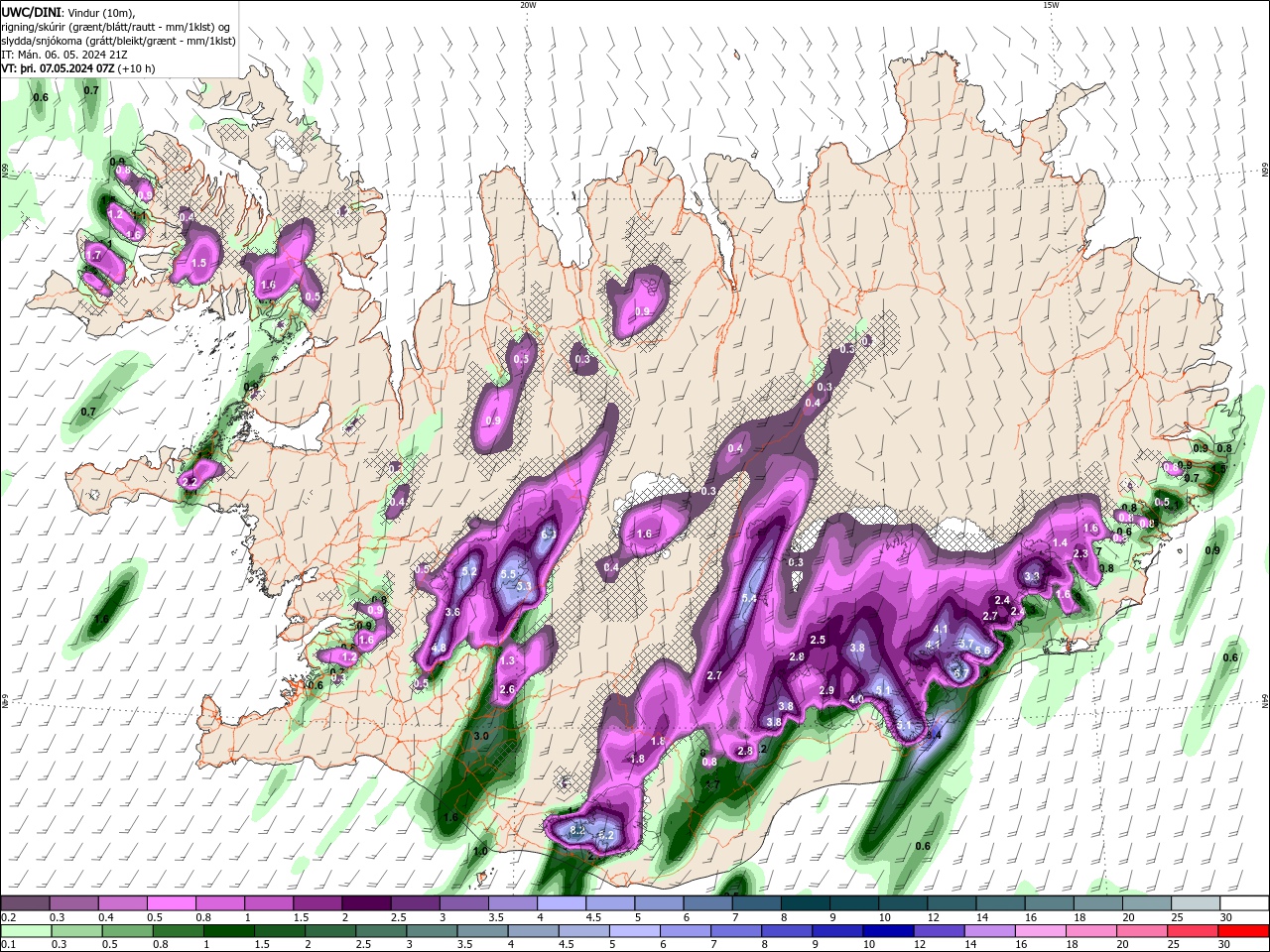This screenshot has width=1270, height=952.
Task: Click the pale grey 25–30 top legend swatch
Action: [x=1196, y=903]
